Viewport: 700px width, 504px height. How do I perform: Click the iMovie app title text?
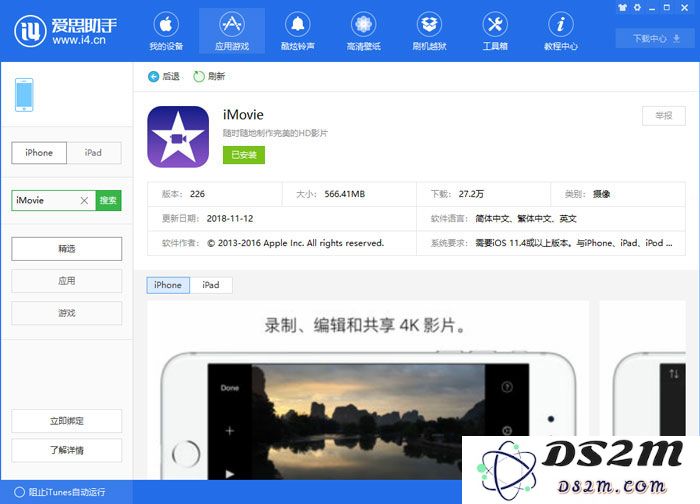click(243, 115)
